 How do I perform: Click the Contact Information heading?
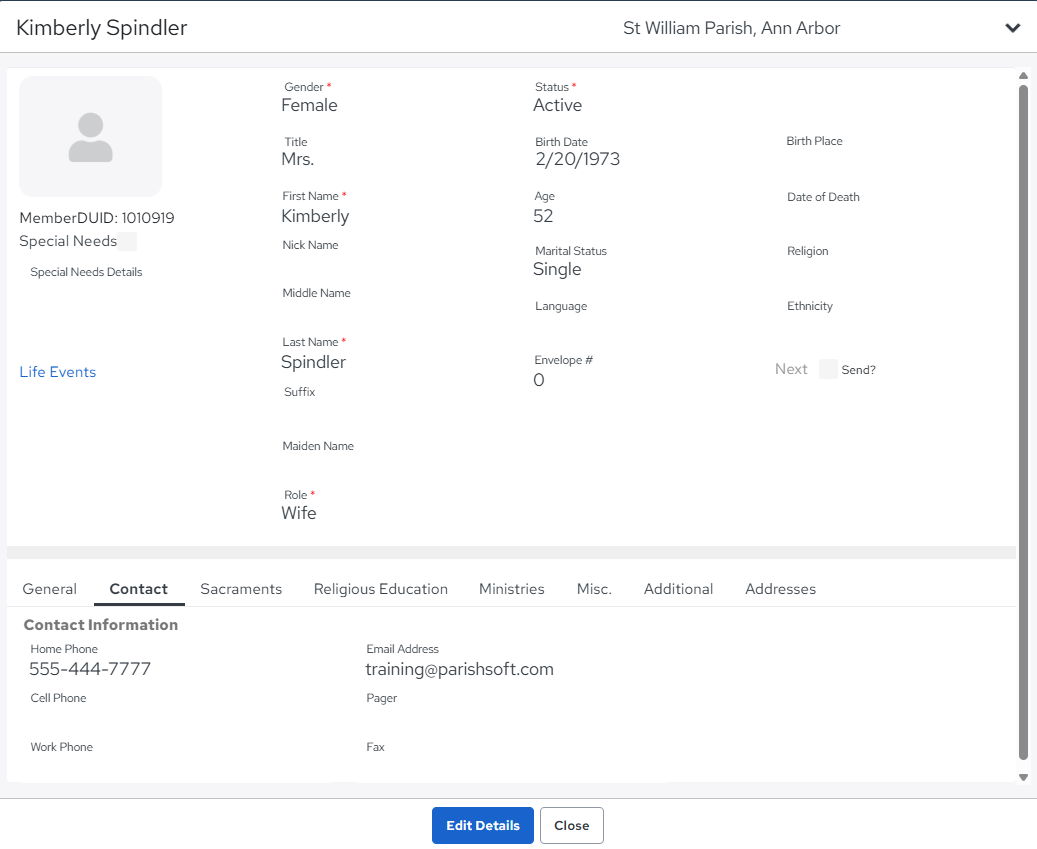[x=101, y=625]
